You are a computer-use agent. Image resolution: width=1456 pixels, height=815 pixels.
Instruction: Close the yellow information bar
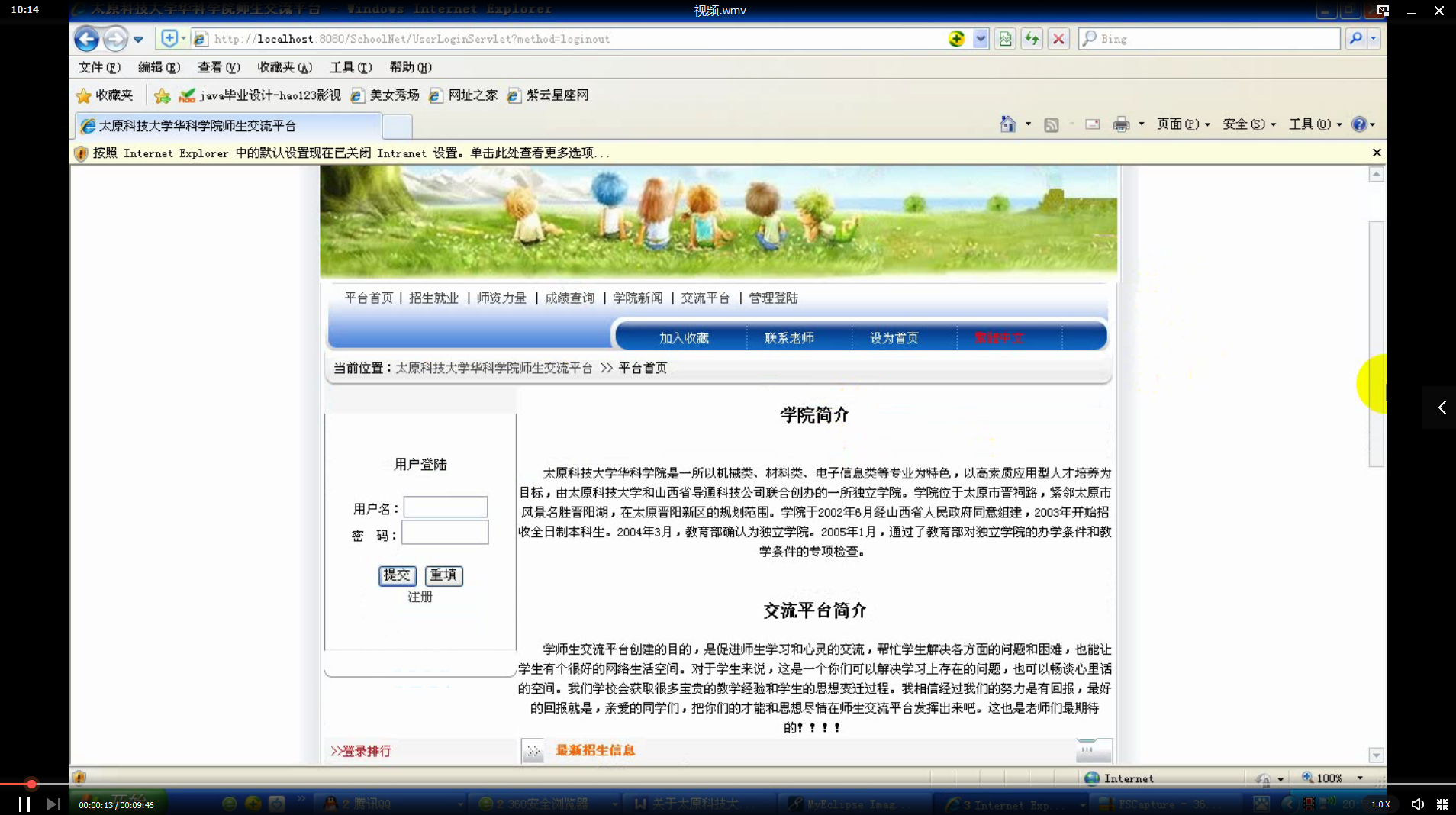(1377, 153)
